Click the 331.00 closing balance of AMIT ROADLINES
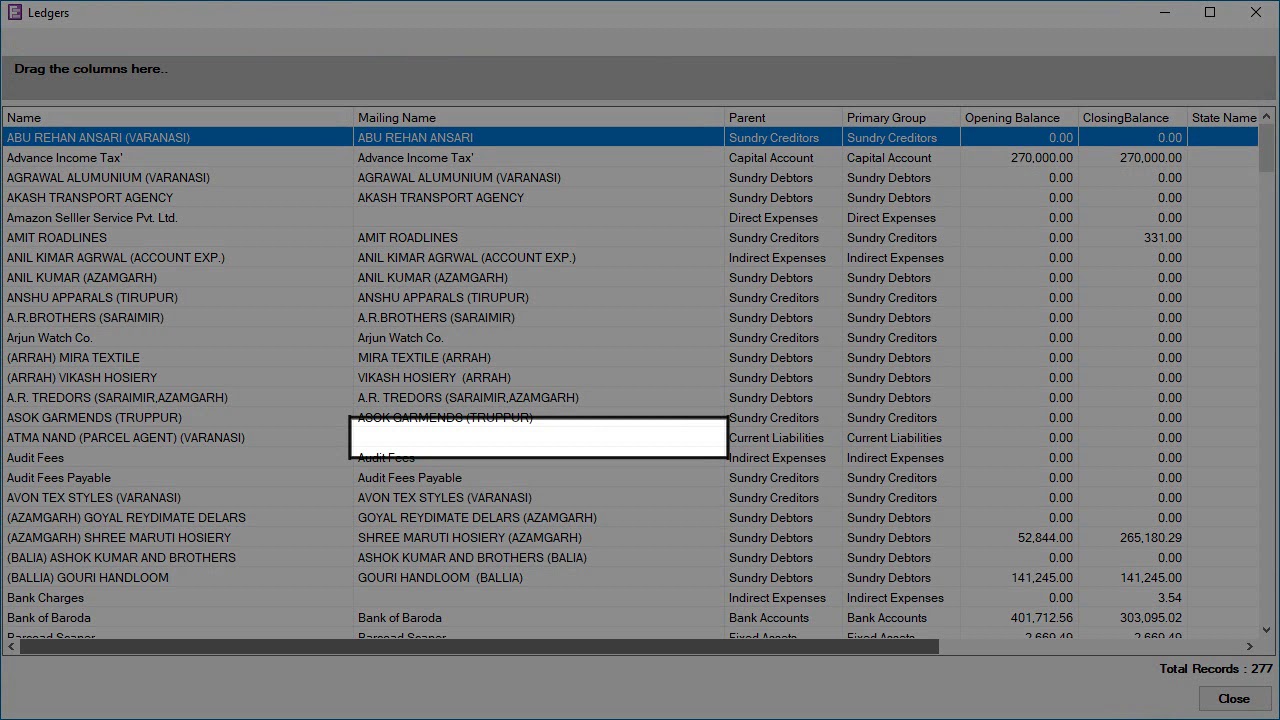 pyautogui.click(x=1133, y=237)
